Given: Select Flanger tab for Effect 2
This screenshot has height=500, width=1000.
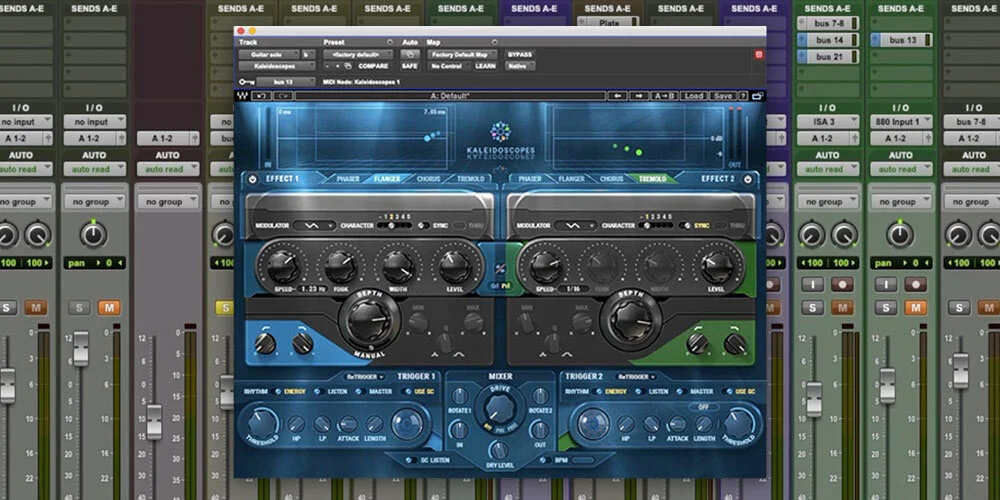Looking at the screenshot, I should click(x=571, y=179).
